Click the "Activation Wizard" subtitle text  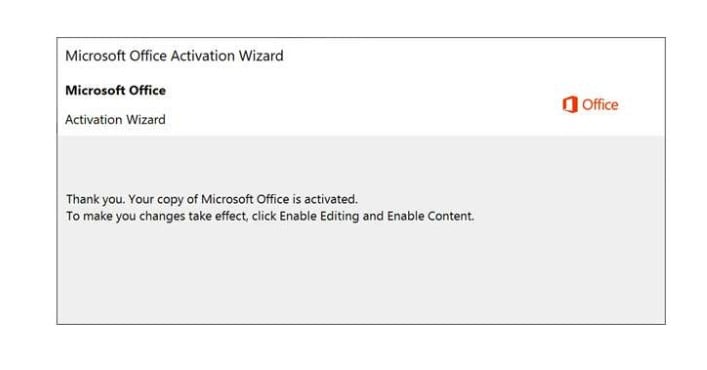tap(115, 120)
